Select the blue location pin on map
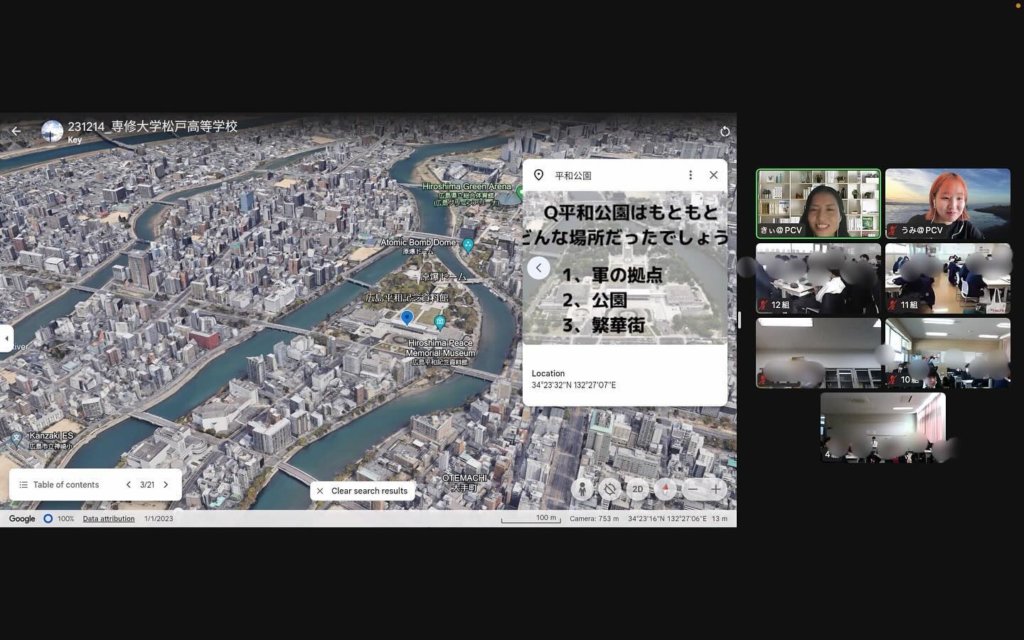 (407, 317)
